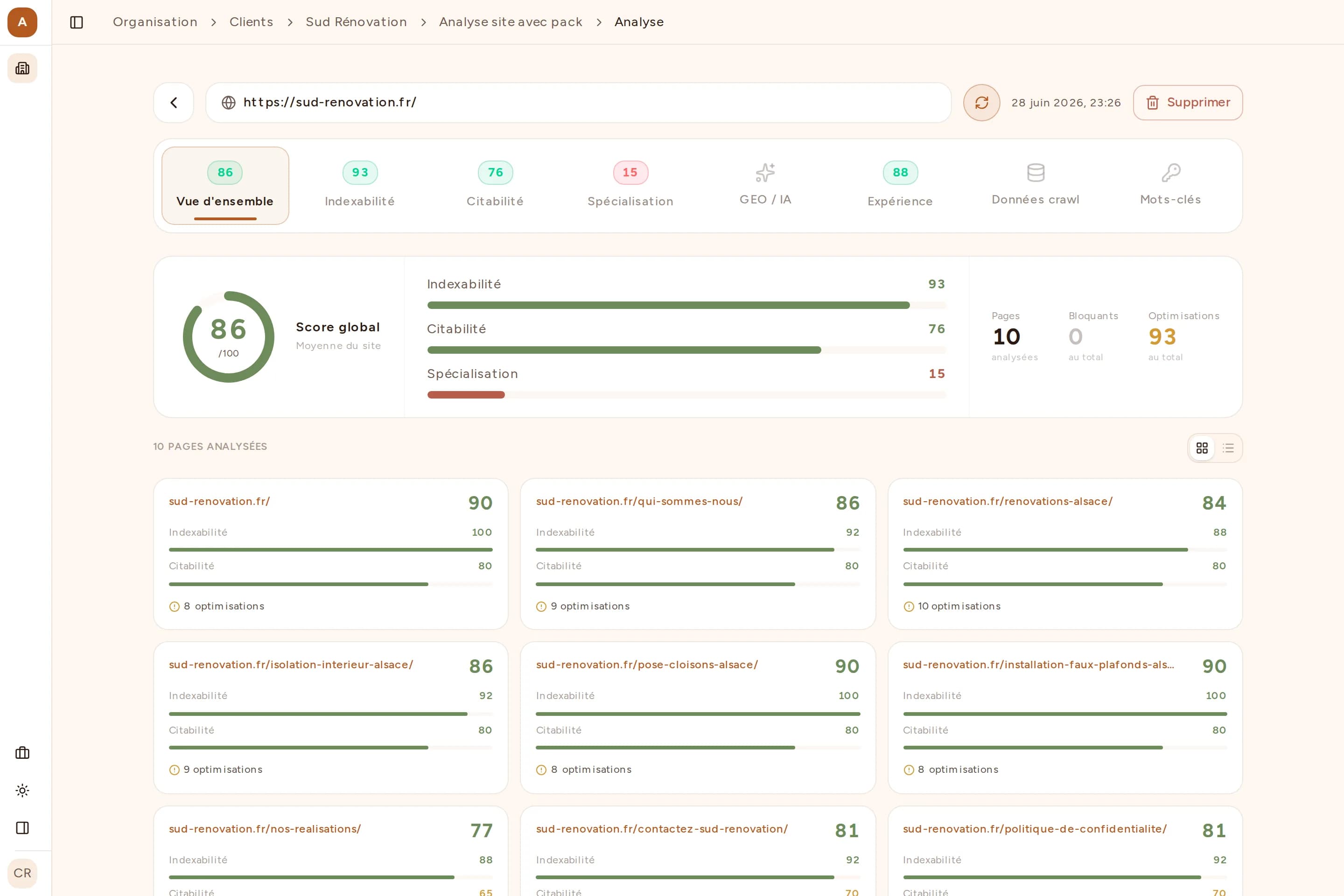Click the 10 PAGES ANALYSÉES heading

click(210, 446)
